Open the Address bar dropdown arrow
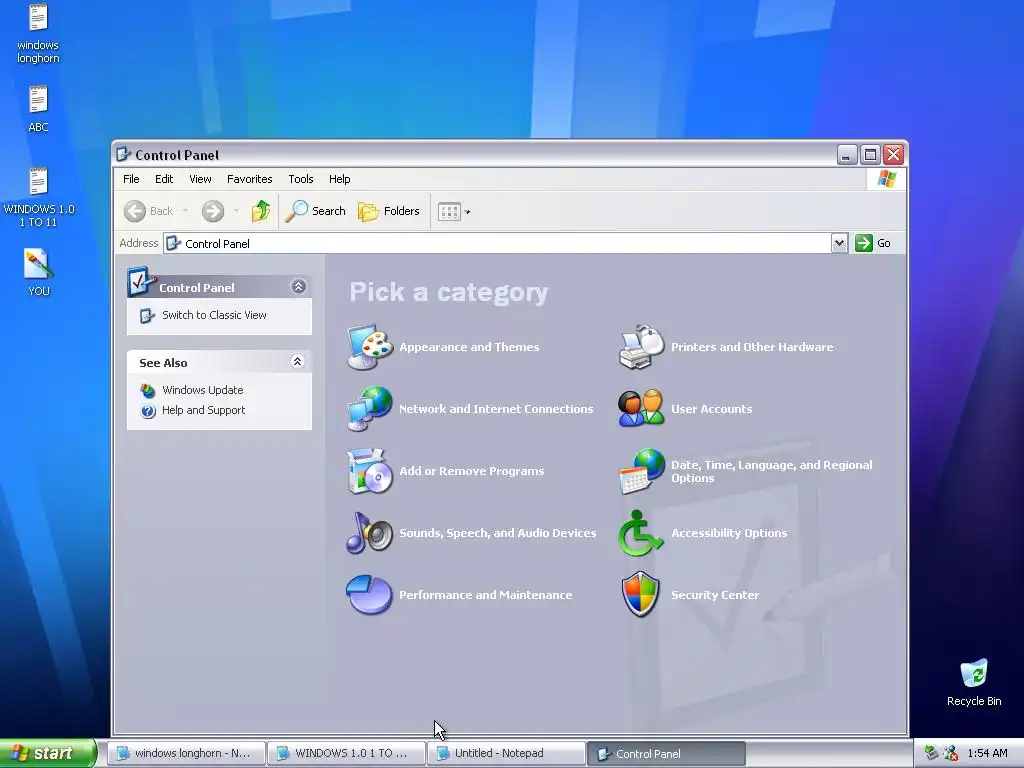This screenshot has height=768, width=1024. pyautogui.click(x=839, y=243)
